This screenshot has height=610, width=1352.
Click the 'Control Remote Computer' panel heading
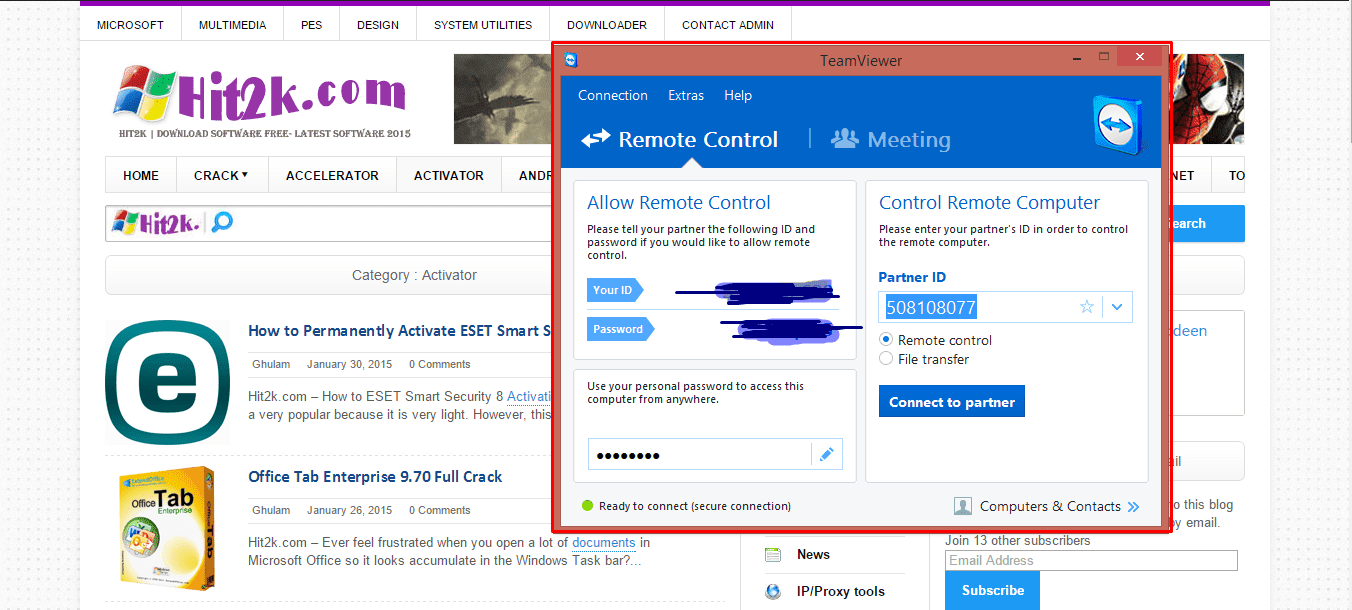(x=989, y=203)
